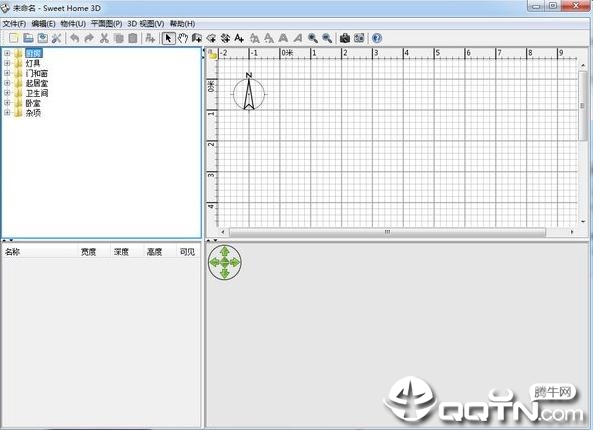Open the 平面图(P) menu
The image size is (593, 430).
(x=106, y=23)
